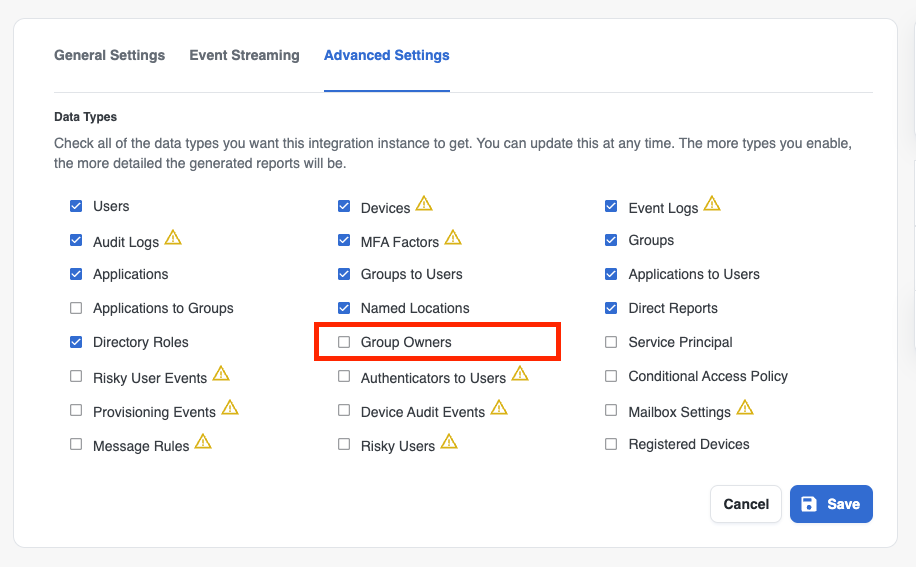Click warning icon next to Devices

point(424,204)
